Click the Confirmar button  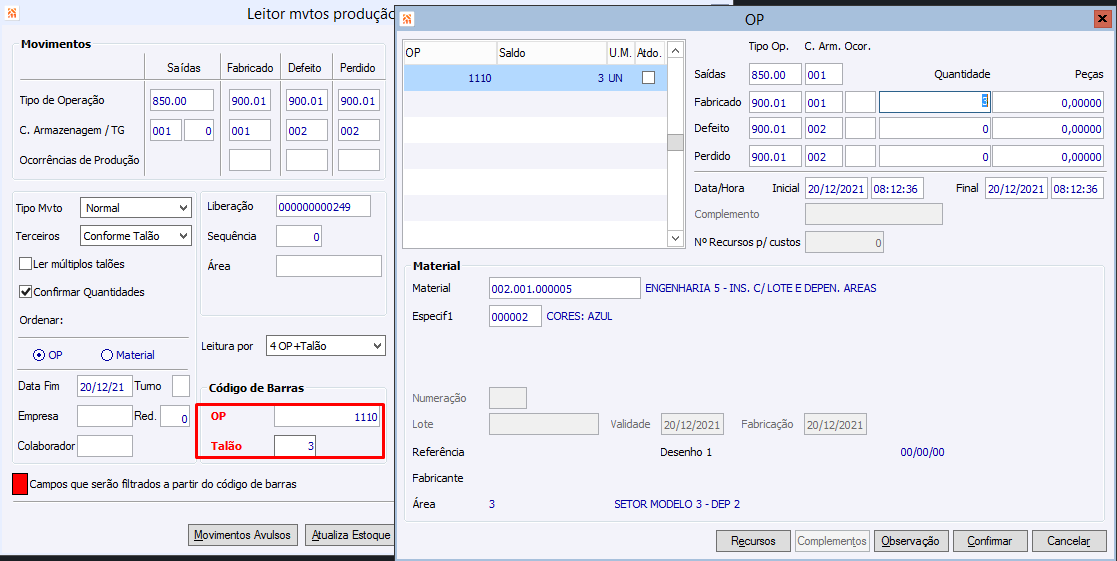click(989, 541)
